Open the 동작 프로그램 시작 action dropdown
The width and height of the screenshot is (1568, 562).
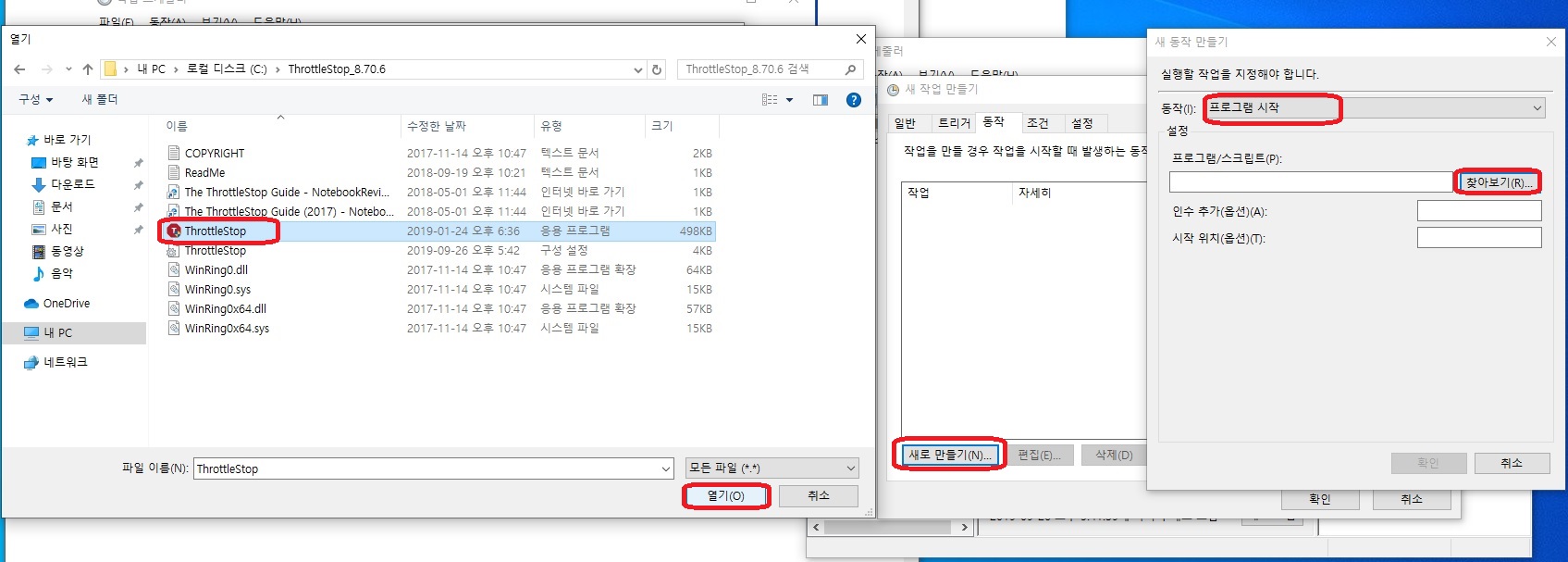coord(1374,108)
